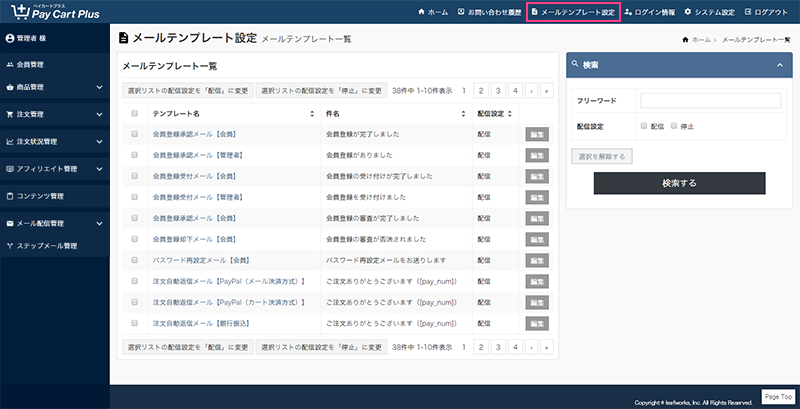Open ステップメール管理 in the sidebar

46,245
